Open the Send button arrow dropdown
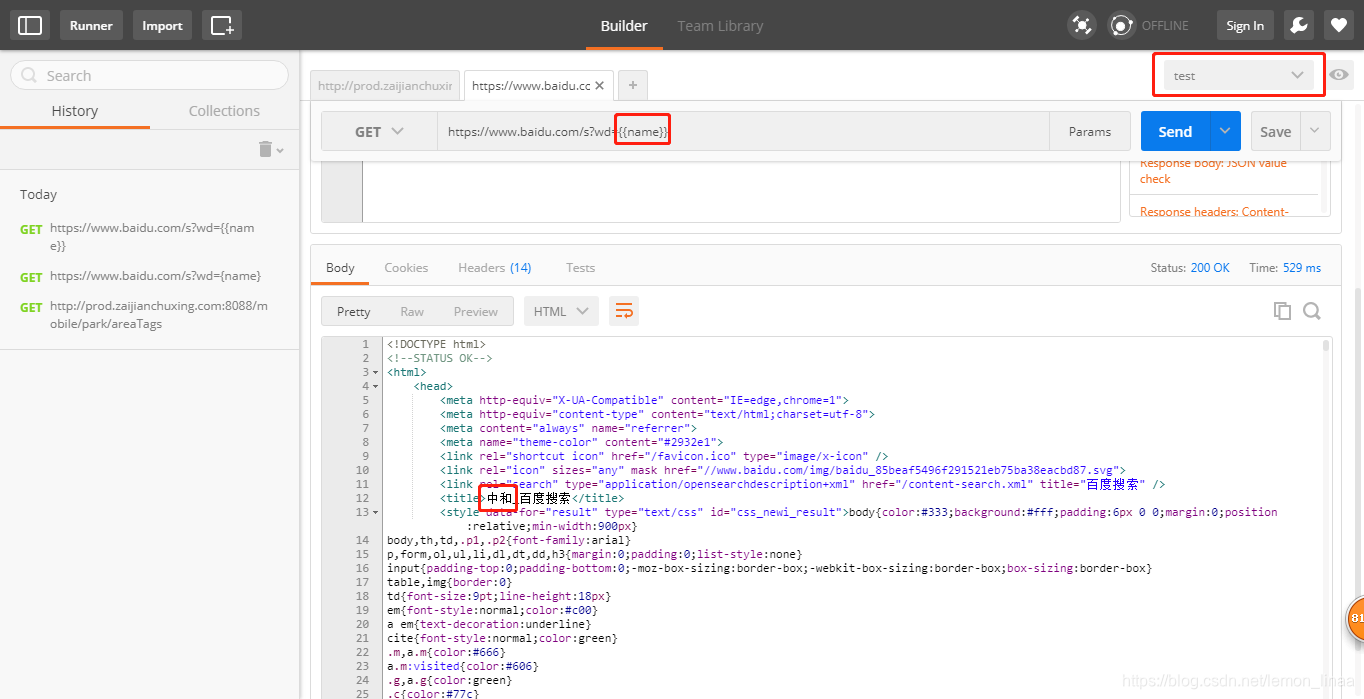The height and width of the screenshot is (699, 1364). 1225,131
